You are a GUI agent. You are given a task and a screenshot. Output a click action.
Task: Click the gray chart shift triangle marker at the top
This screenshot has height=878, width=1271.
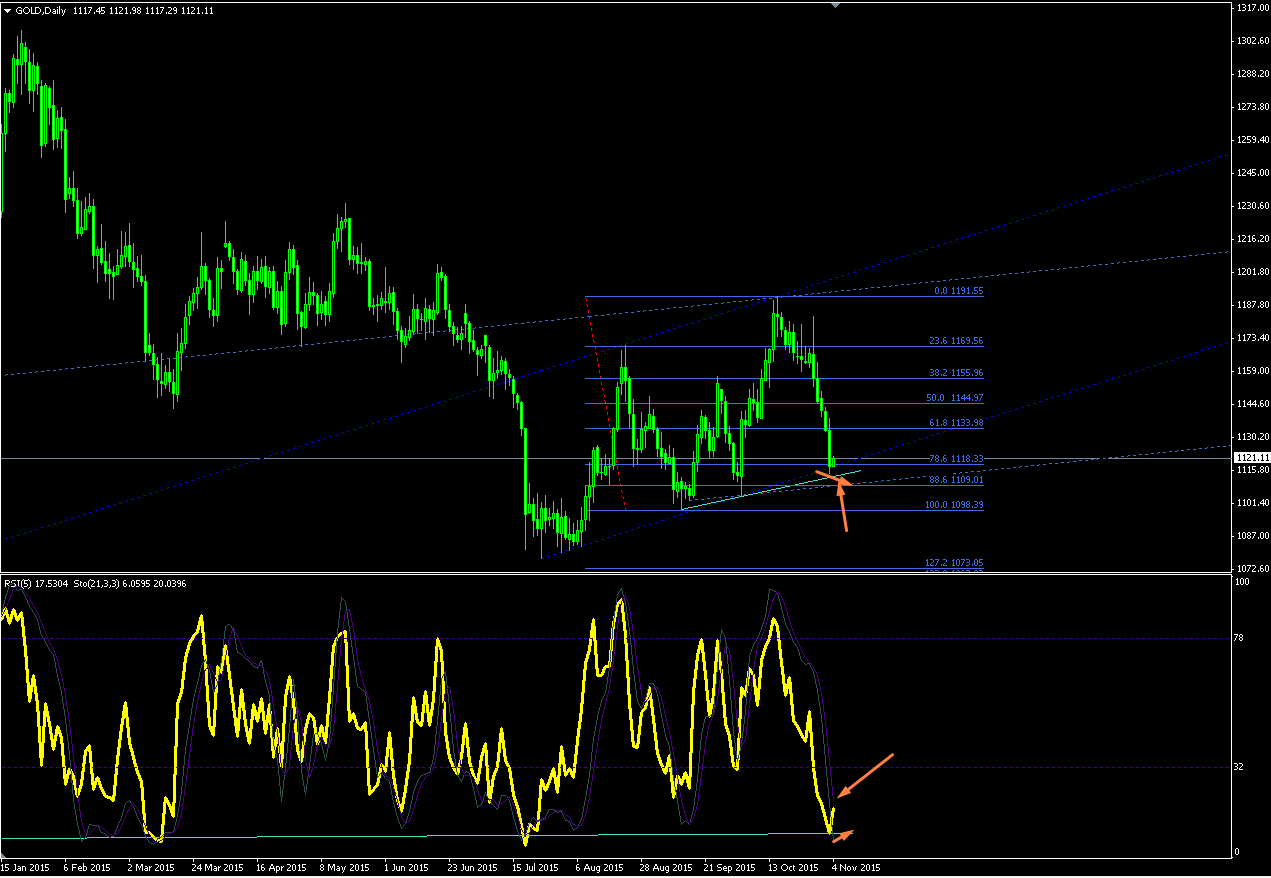[834, 5]
